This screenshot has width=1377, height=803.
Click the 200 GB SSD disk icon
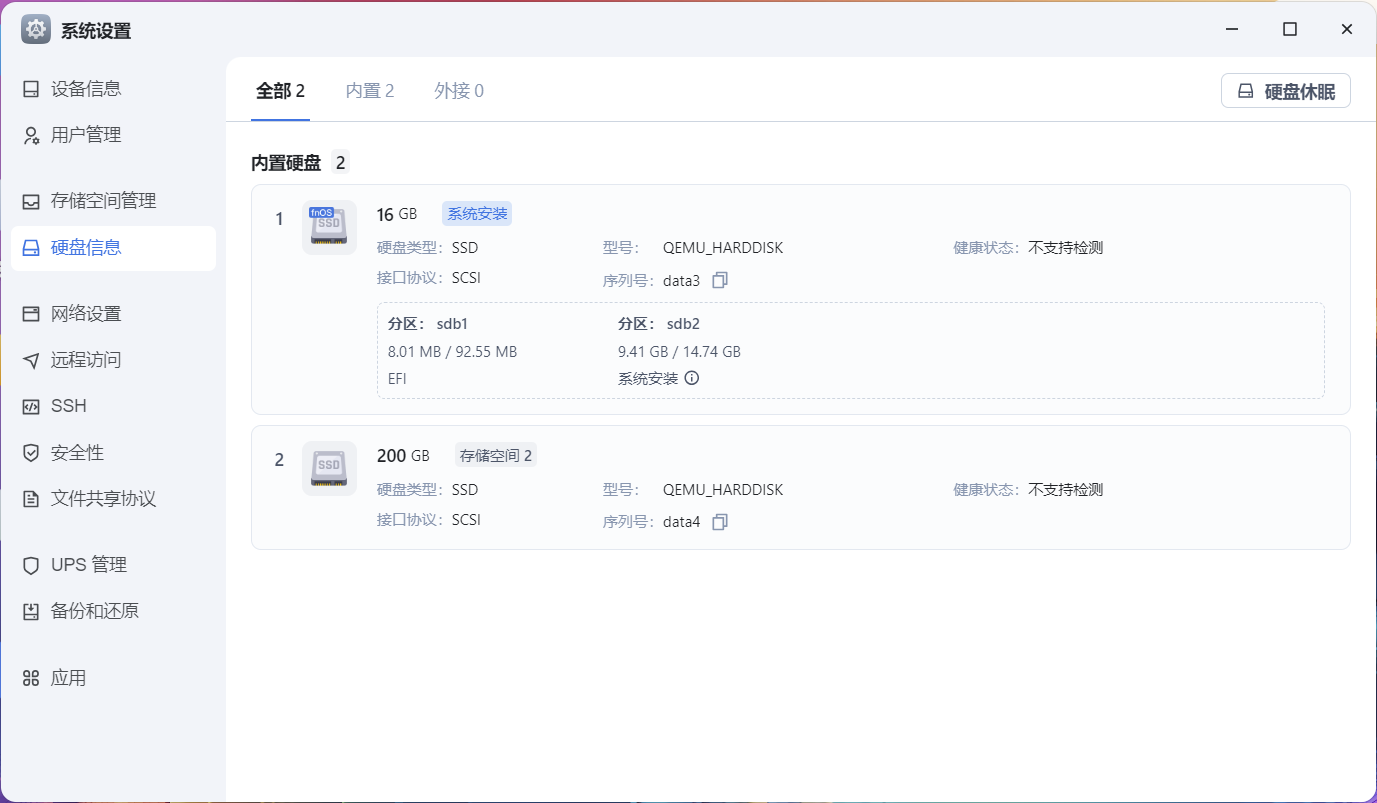point(329,468)
